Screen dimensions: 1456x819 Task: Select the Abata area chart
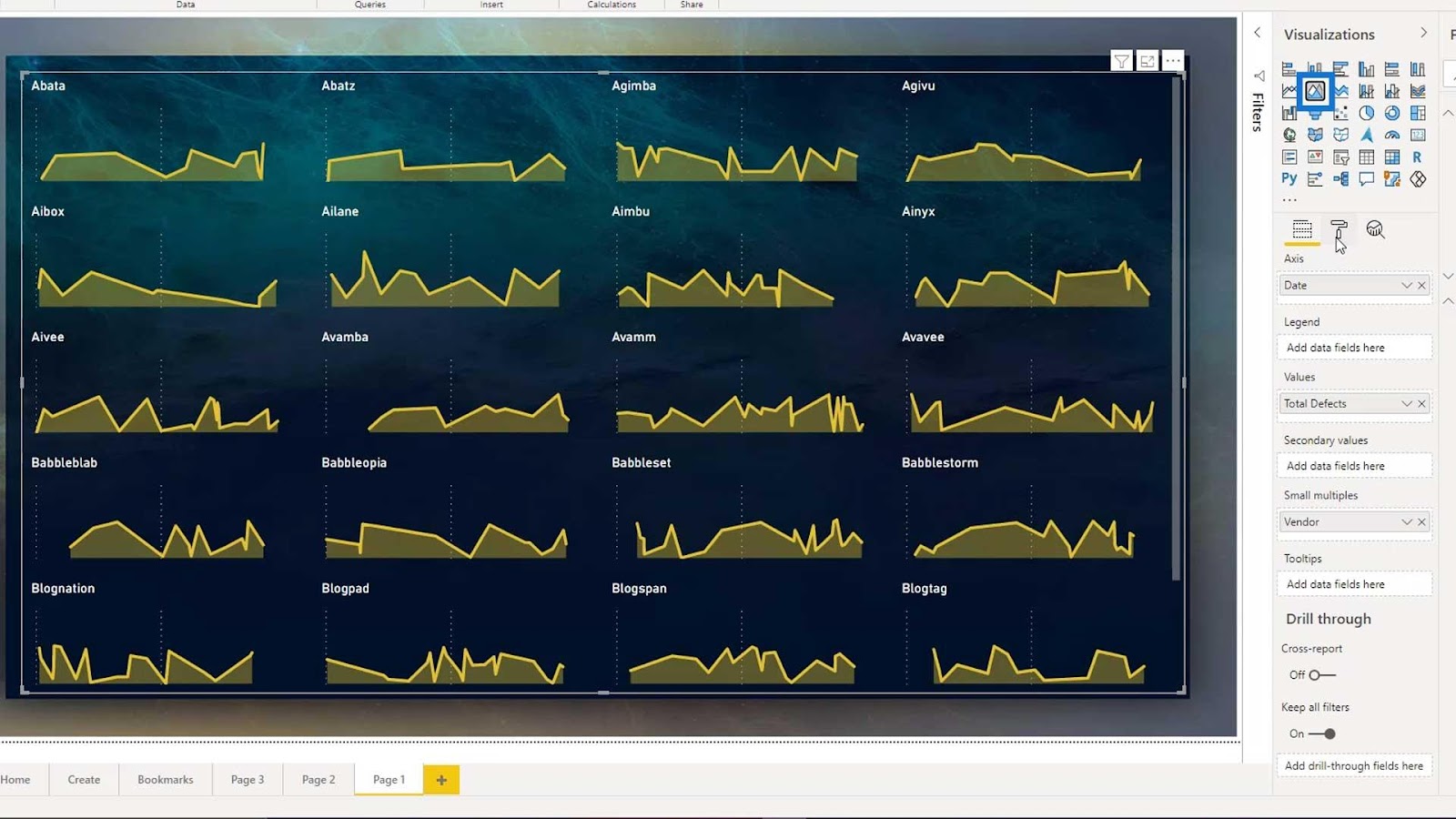[152, 162]
